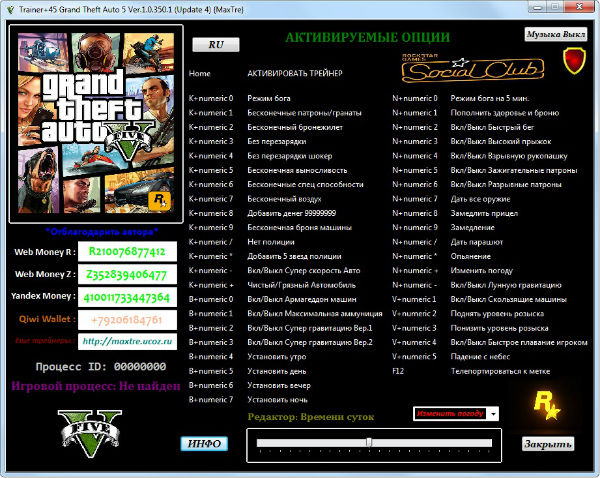
Task: Click Вкл/Выкл Зажигательные патроны option
Action: click(514, 170)
